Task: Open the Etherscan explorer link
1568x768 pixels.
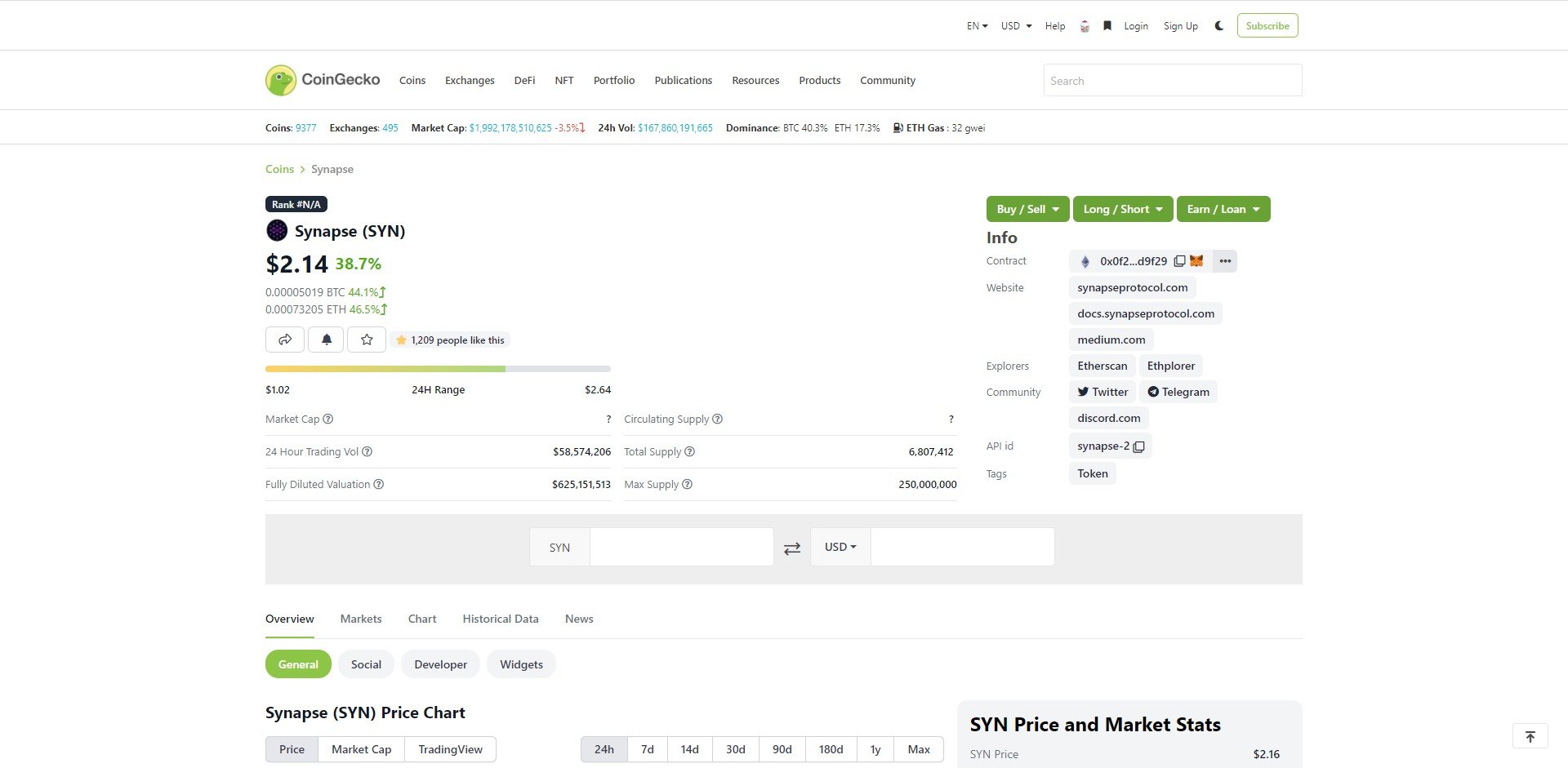Action: coord(1102,366)
